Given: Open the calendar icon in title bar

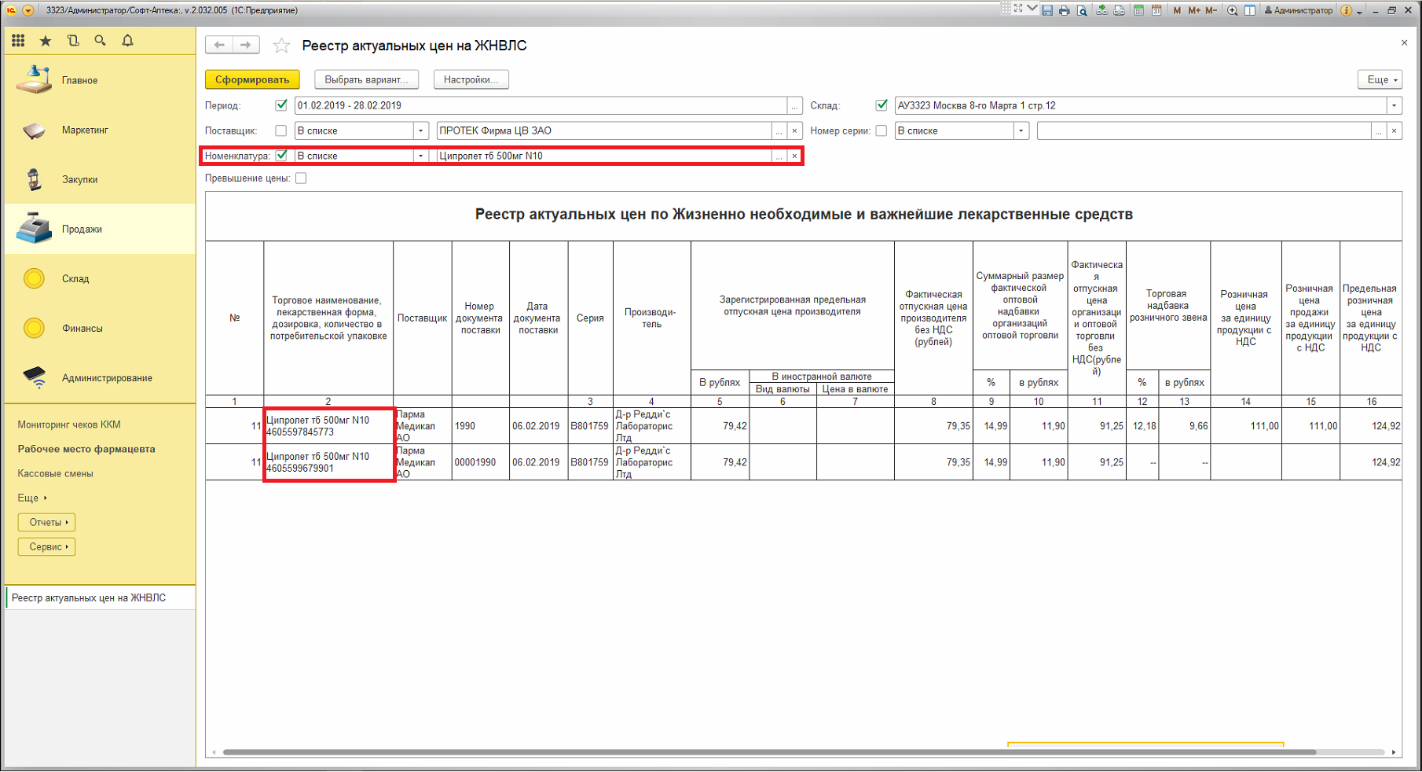Looking at the screenshot, I should [1157, 10].
